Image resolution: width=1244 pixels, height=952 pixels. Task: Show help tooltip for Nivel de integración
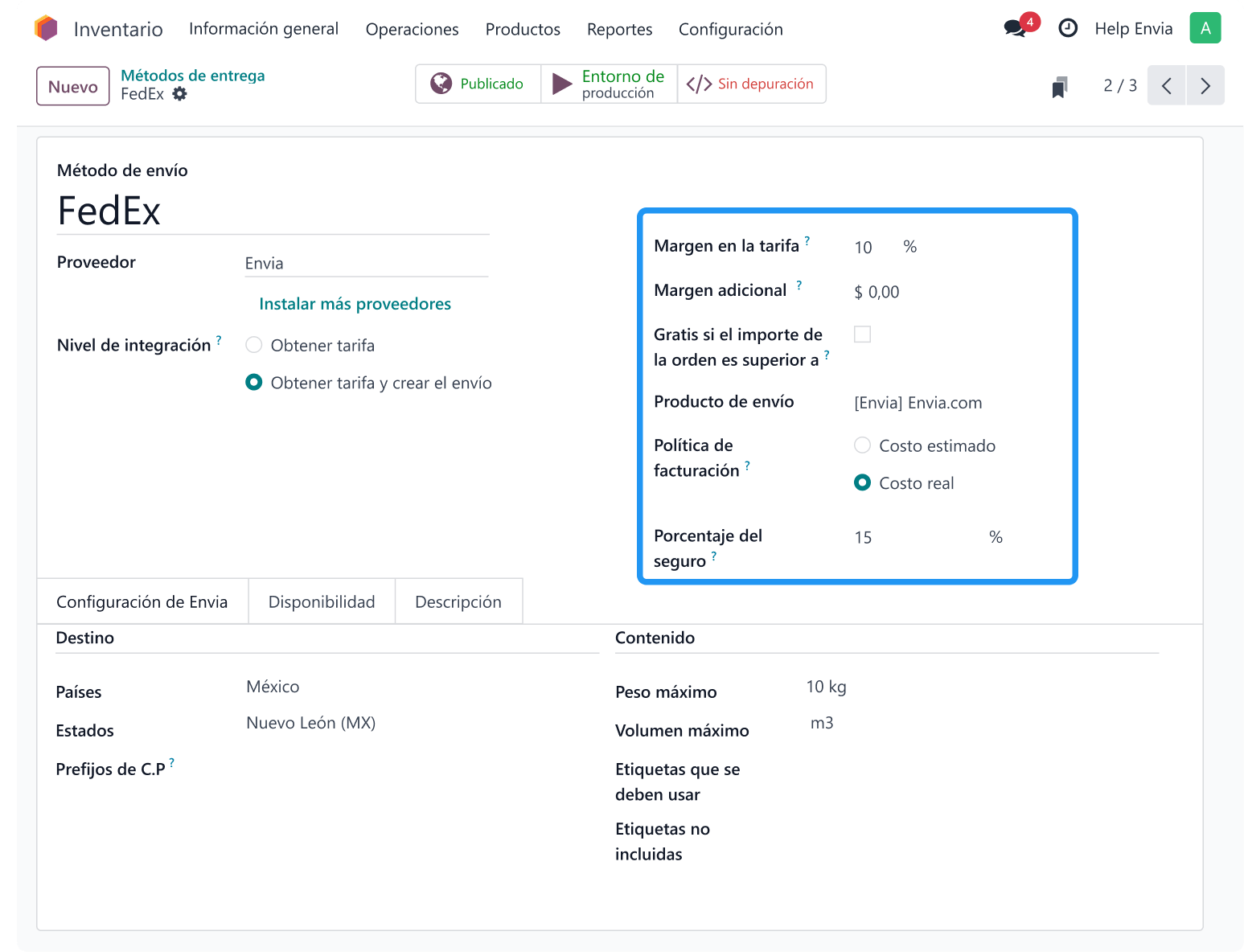point(219,339)
